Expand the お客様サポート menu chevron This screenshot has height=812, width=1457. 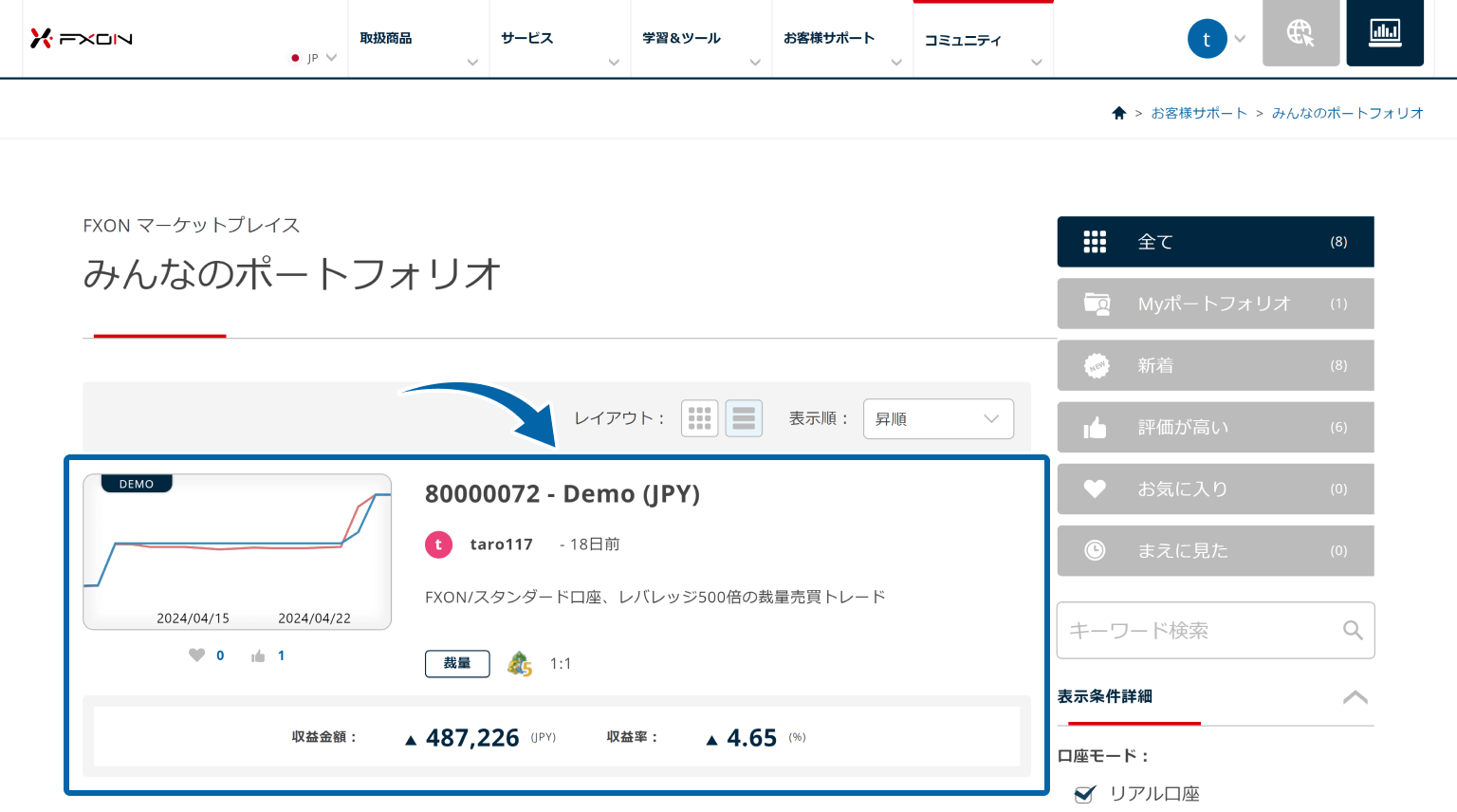896,63
